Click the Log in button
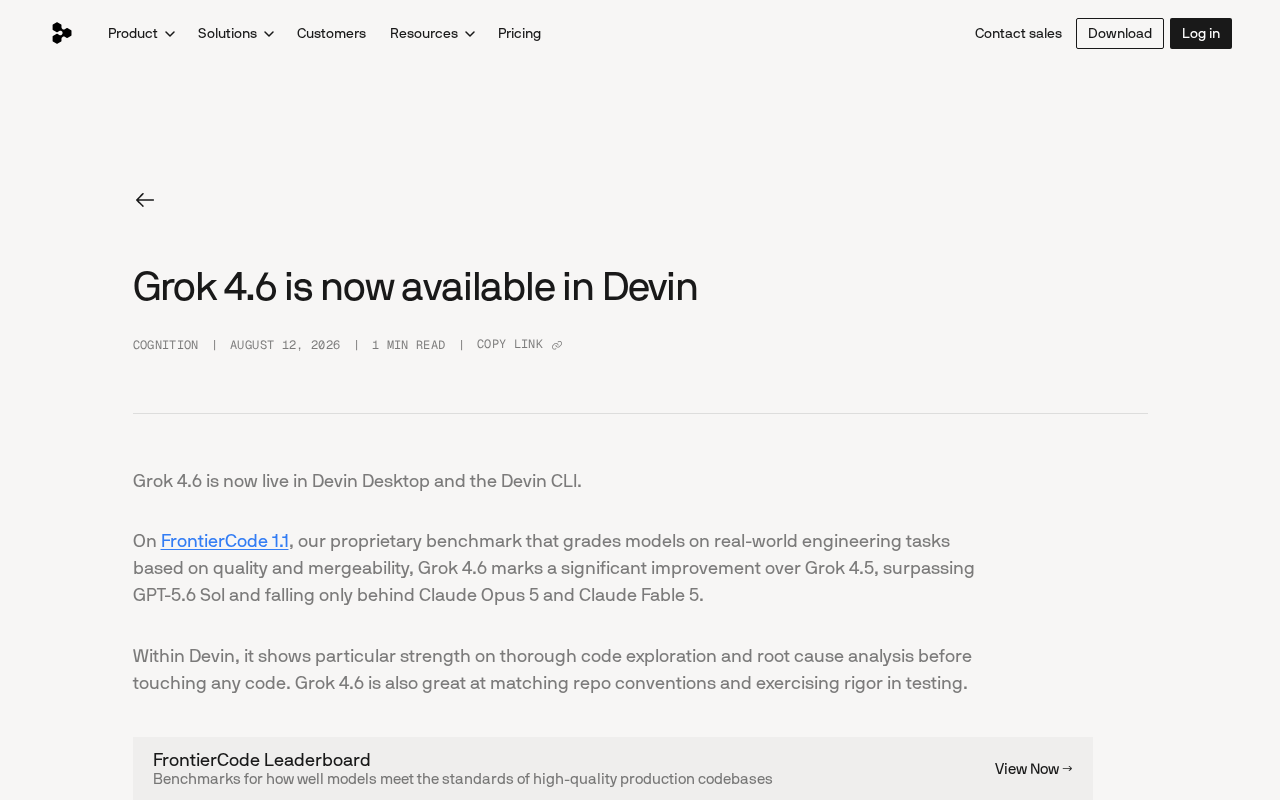 pyautogui.click(x=1201, y=33)
